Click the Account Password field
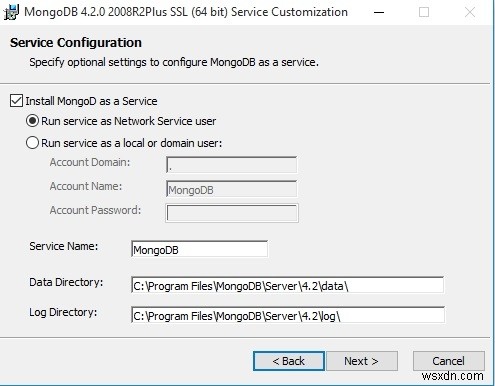 (232, 213)
